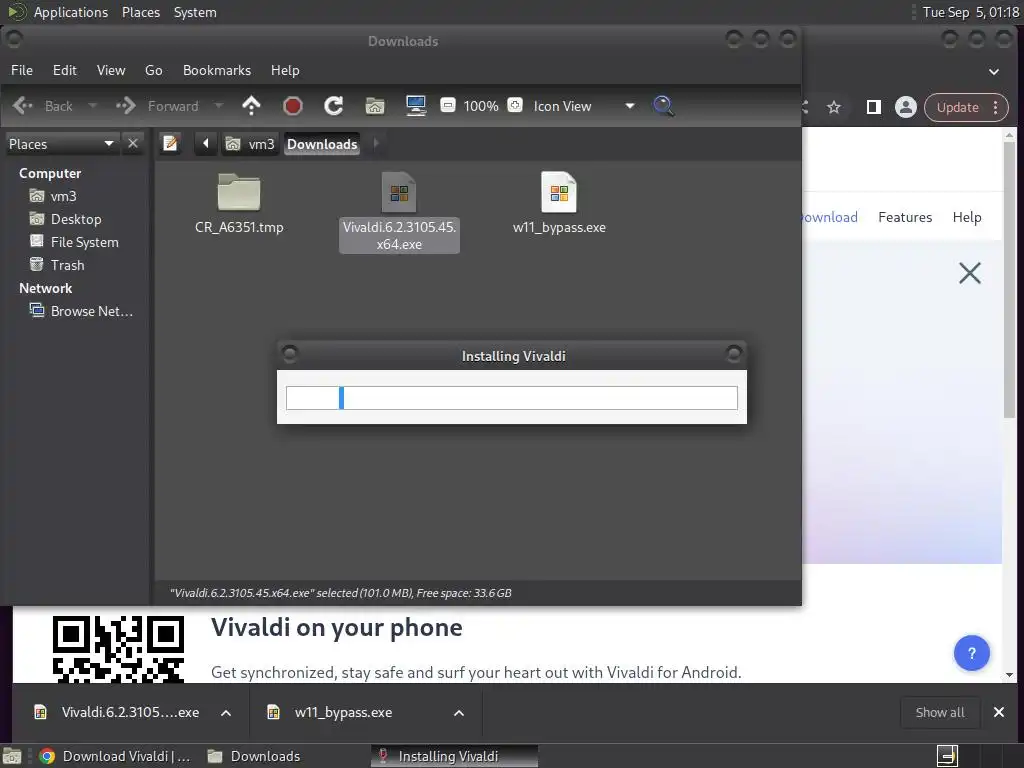
Task: Open the Features link on Vivaldi page
Action: point(904,217)
